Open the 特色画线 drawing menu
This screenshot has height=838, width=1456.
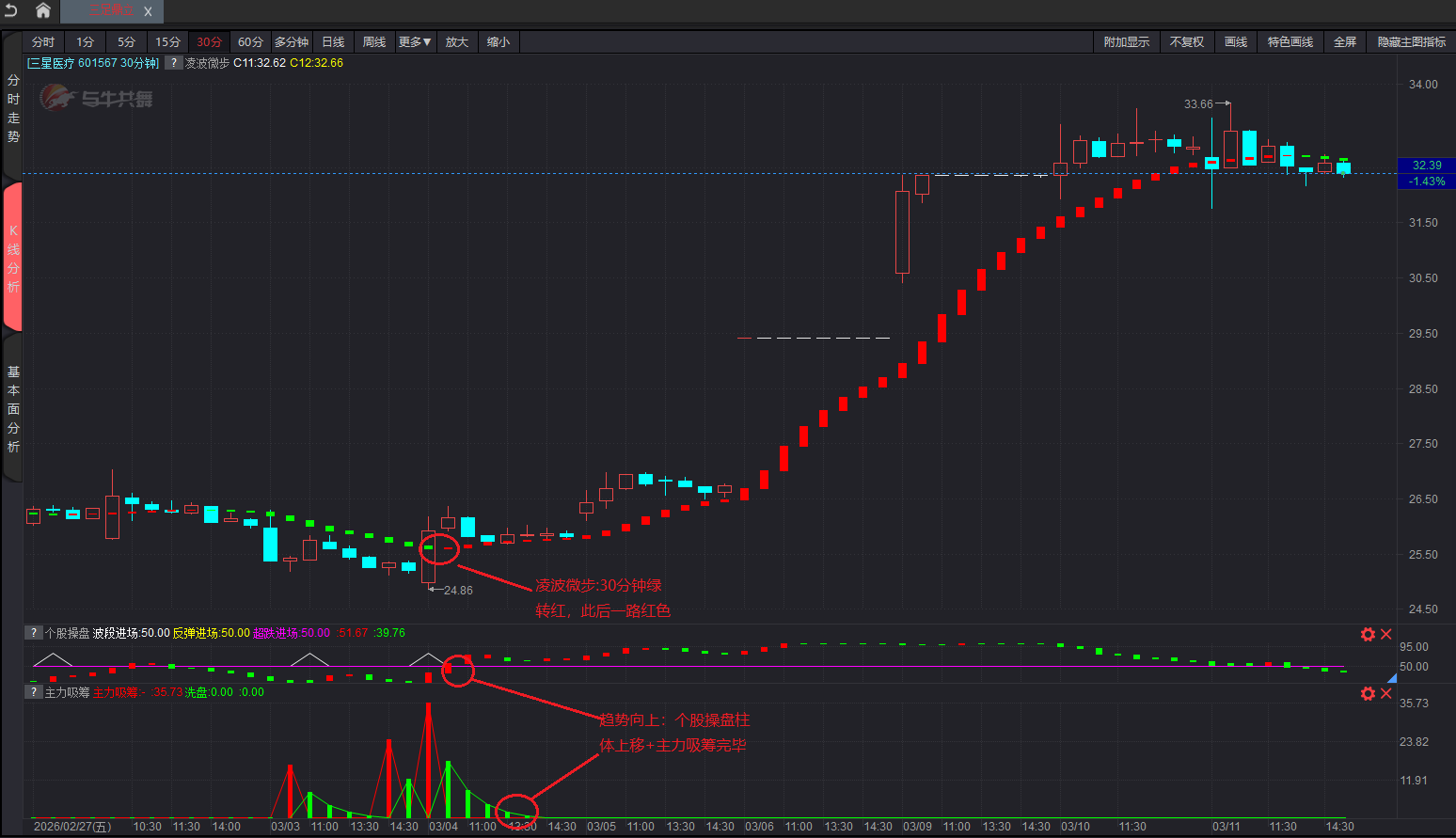[1290, 42]
